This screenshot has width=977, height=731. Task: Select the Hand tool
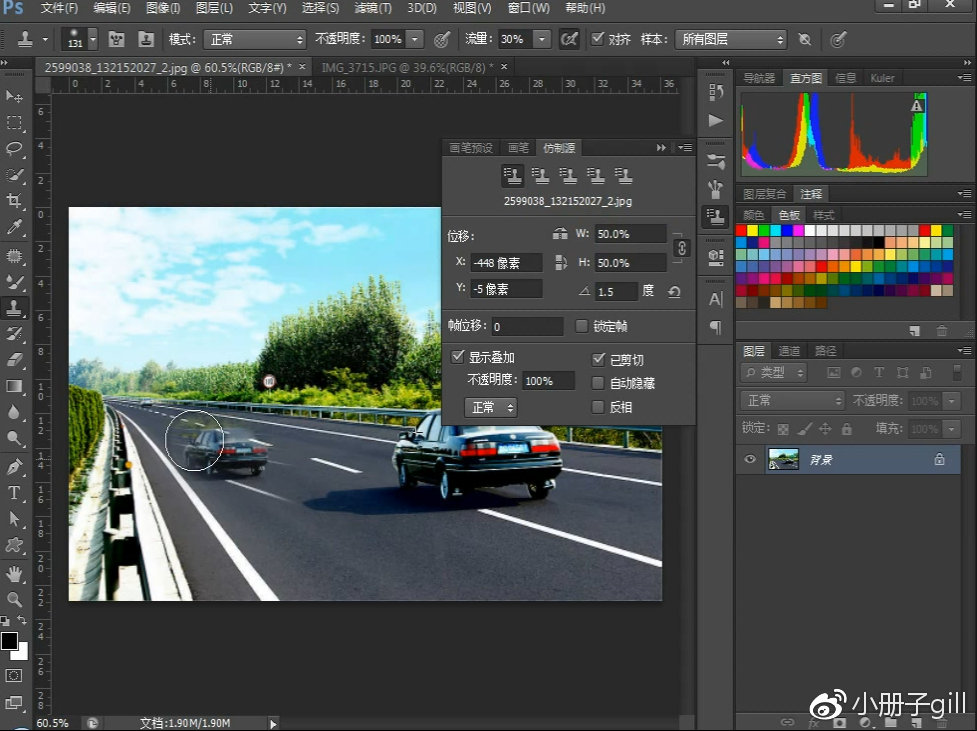point(15,573)
